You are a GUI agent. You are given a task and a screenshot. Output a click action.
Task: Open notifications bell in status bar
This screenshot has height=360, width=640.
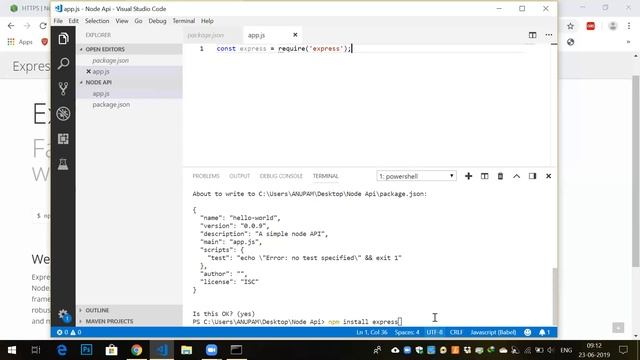pyautogui.click(x=544, y=332)
